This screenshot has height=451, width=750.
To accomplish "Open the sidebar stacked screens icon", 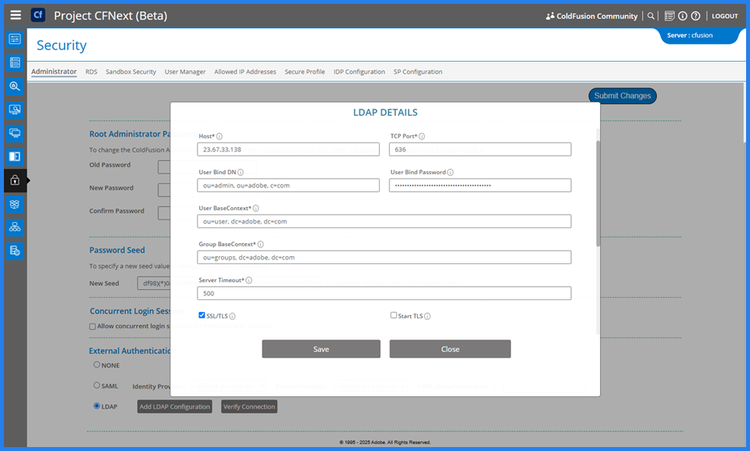I will click(15, 133).
